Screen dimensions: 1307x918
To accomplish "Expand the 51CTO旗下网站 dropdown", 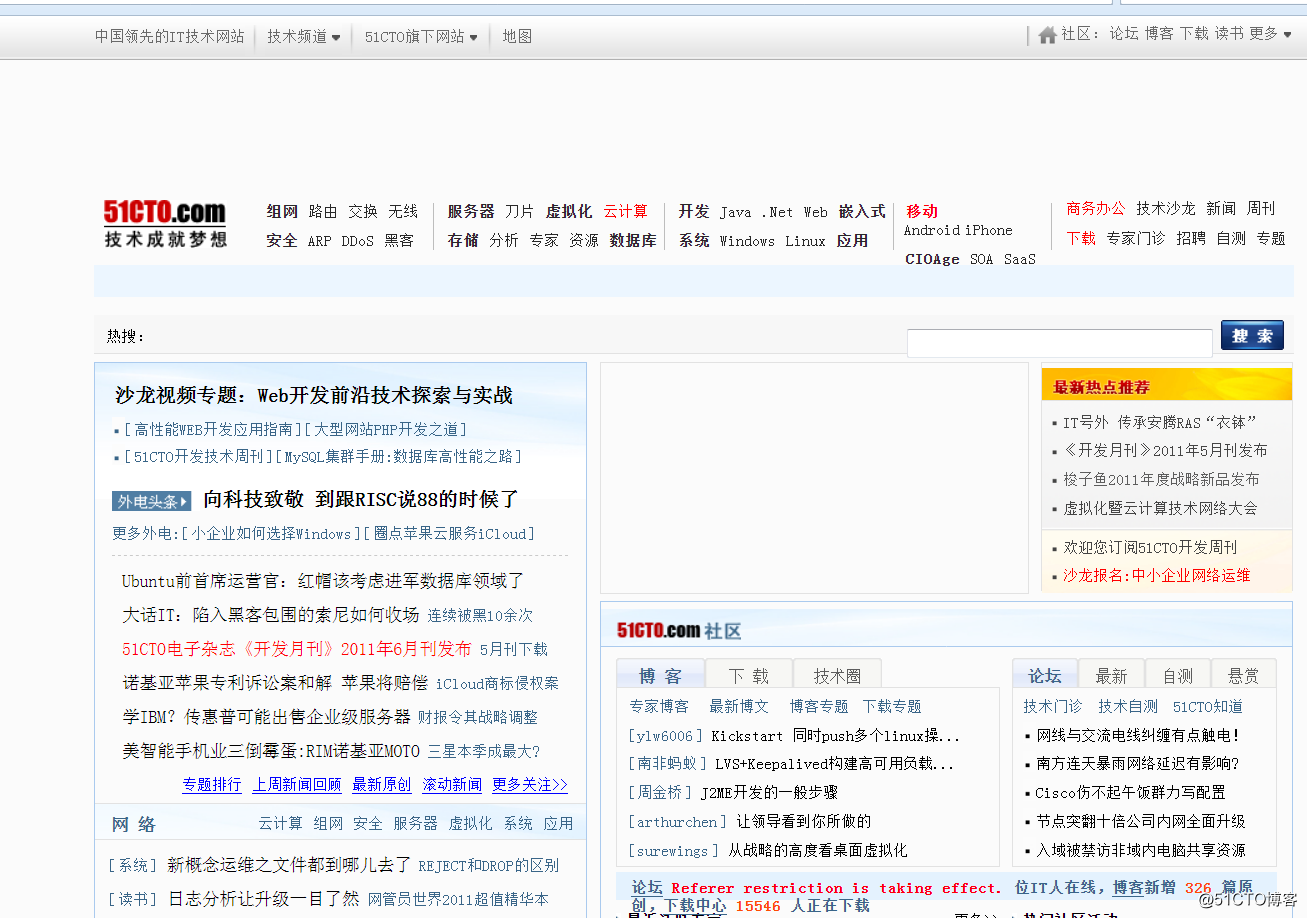I will (x=420, y=36).
